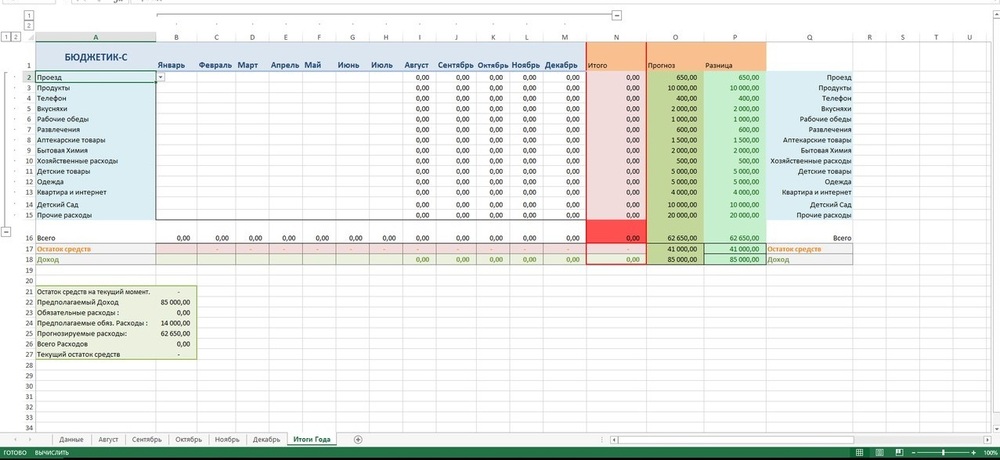Switch to the Август sheet tab
The height and width of the screenshot is (460, 1000).
point(108,439)
